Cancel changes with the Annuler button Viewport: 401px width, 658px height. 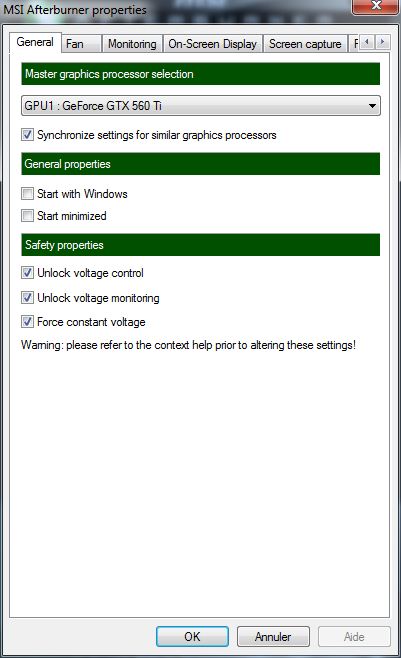273,637
